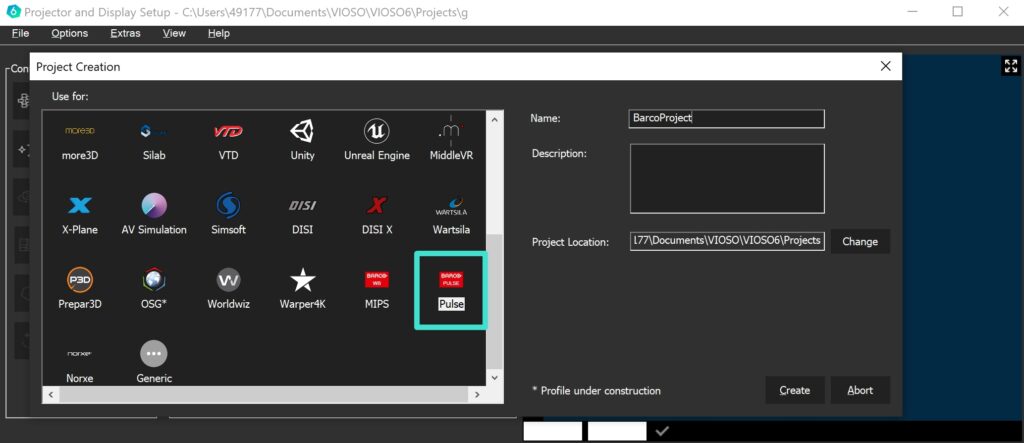This screenshot has width=1024, height=443.
Task: Select the Warper4K star icon
Action: [x=302, y=280]
